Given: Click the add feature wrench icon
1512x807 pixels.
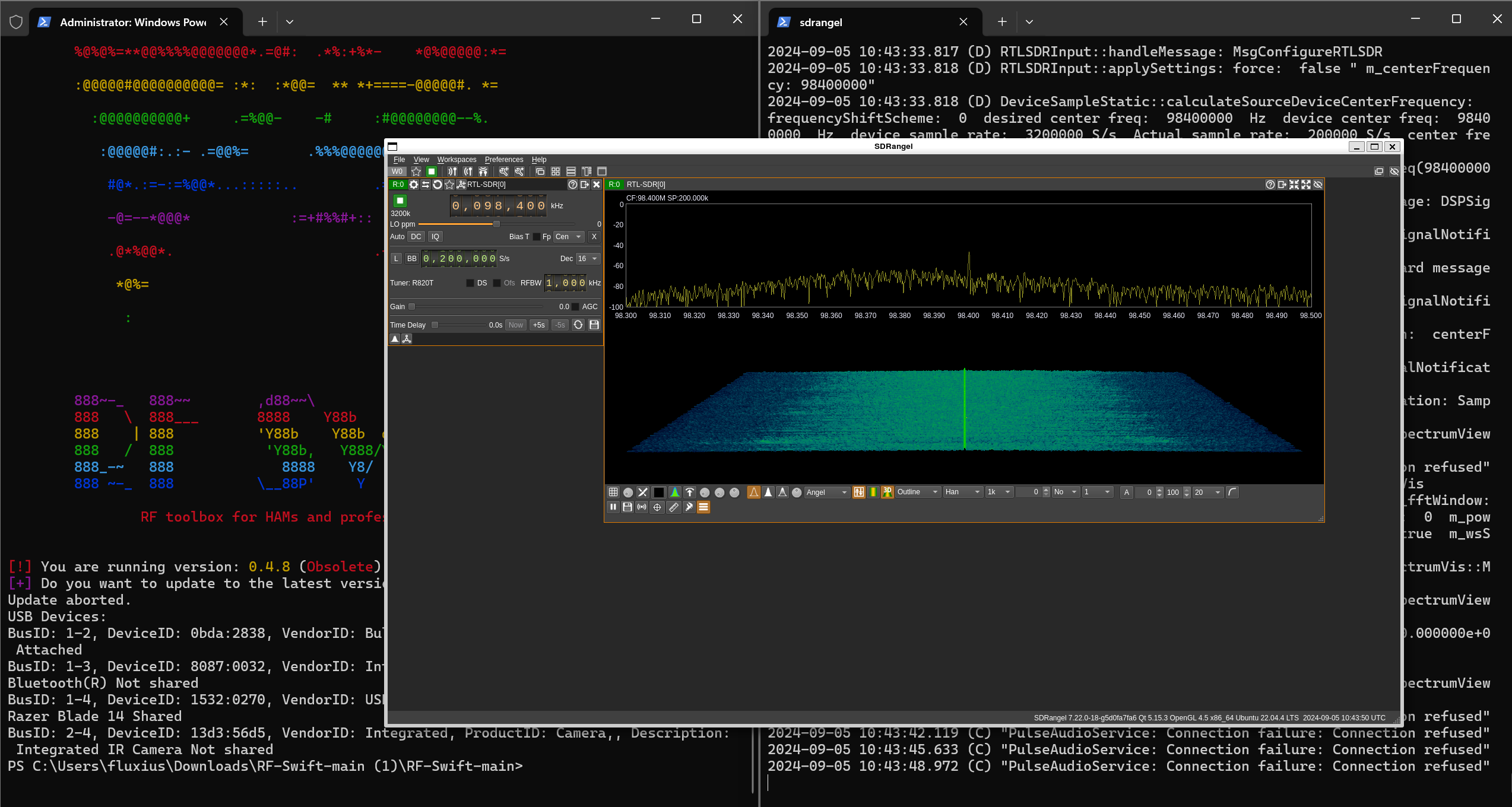Looking at the screenshot, I should (x=503, y=171).
